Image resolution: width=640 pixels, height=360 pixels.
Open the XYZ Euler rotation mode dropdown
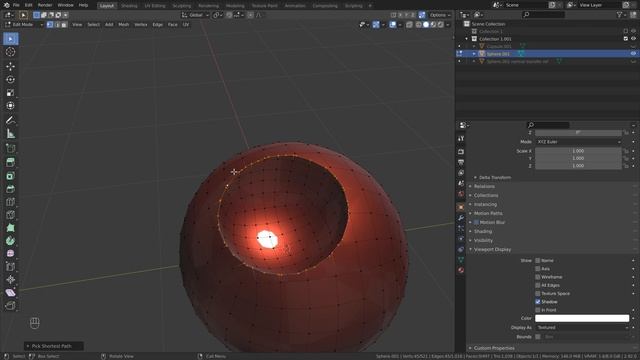click(578, 142)
